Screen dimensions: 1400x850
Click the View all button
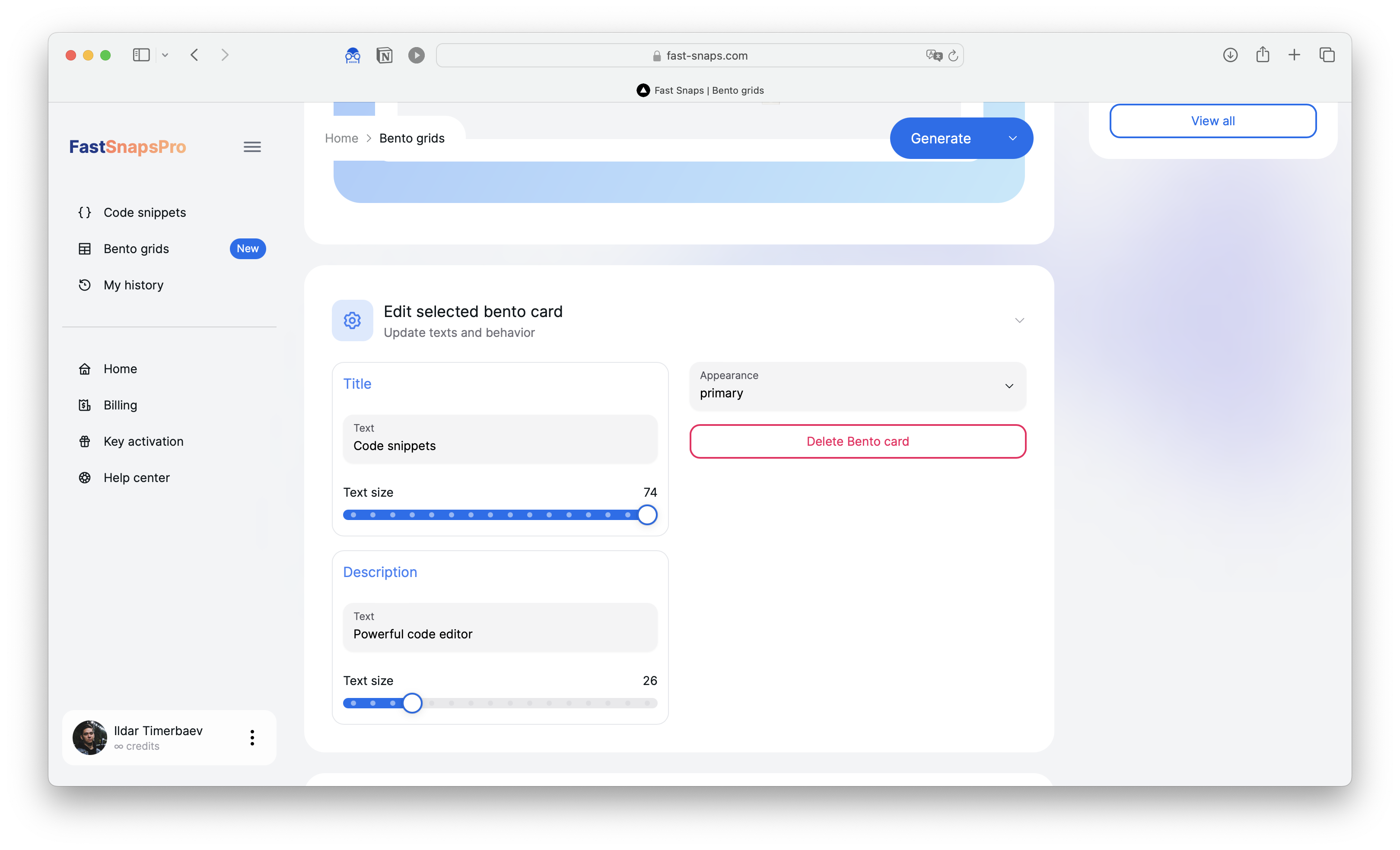[x=1212, y=121]
